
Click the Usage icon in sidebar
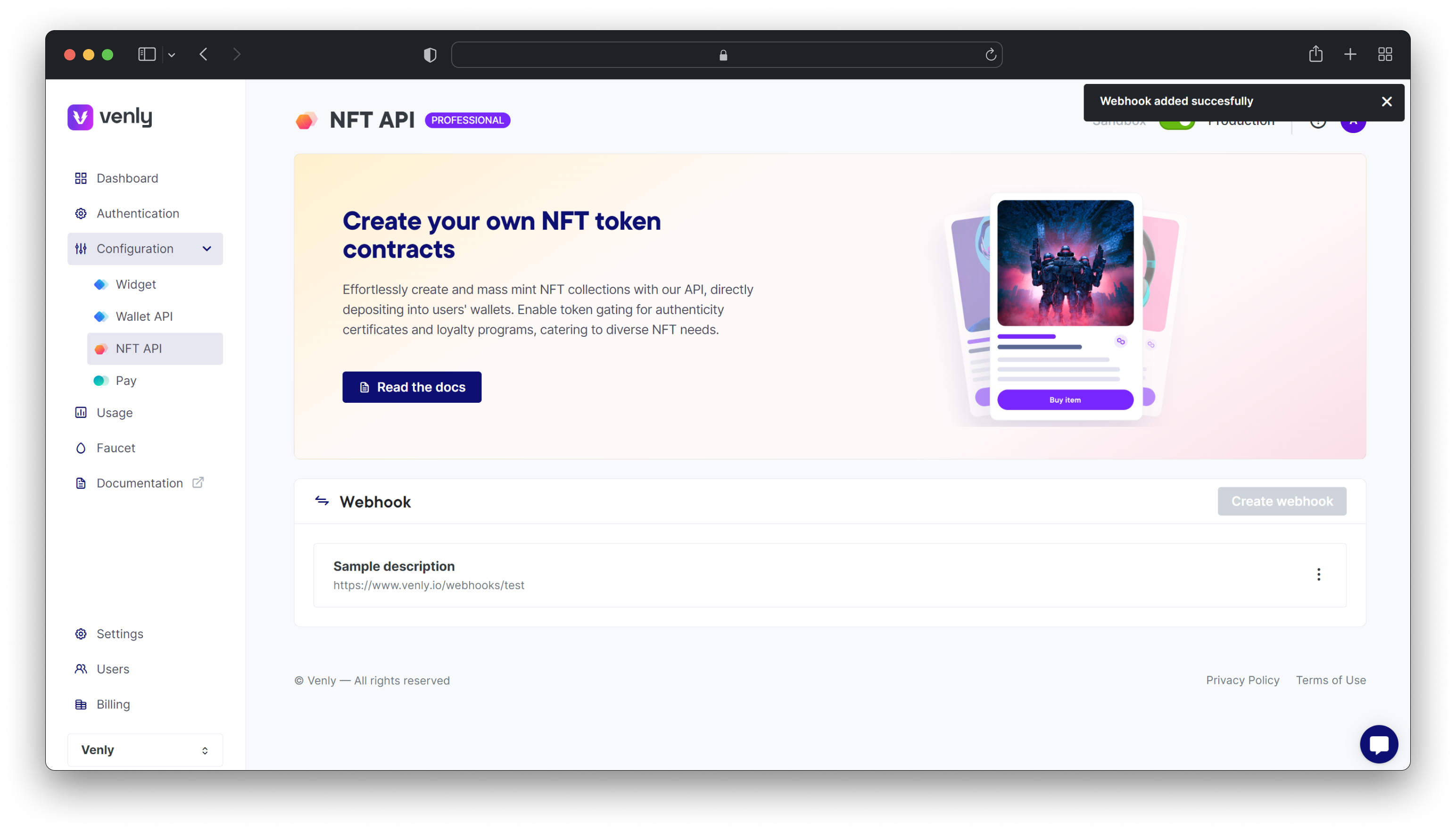coord(81,412)
